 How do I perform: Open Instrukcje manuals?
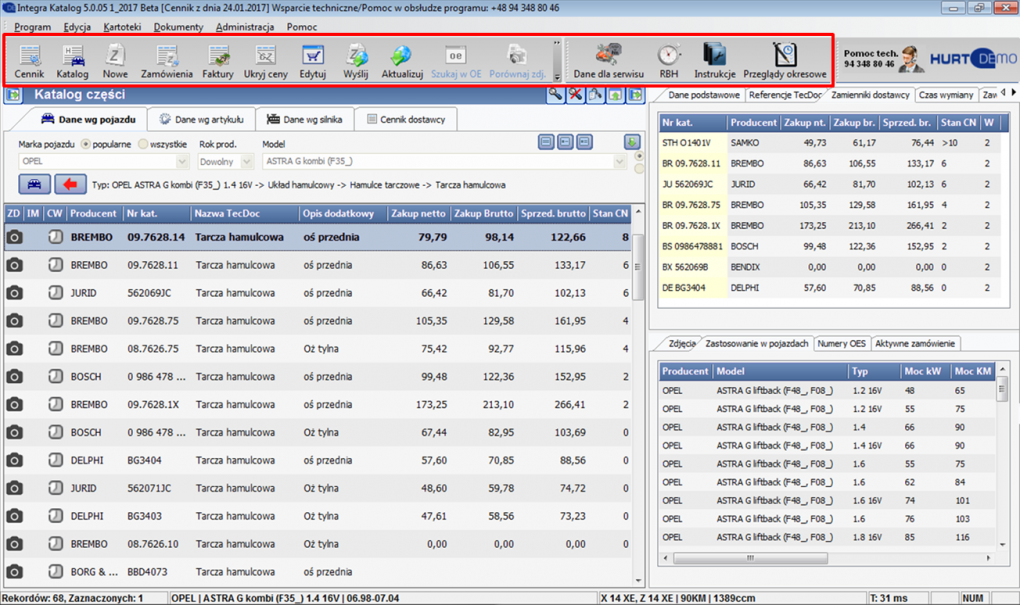coord(714,61)
